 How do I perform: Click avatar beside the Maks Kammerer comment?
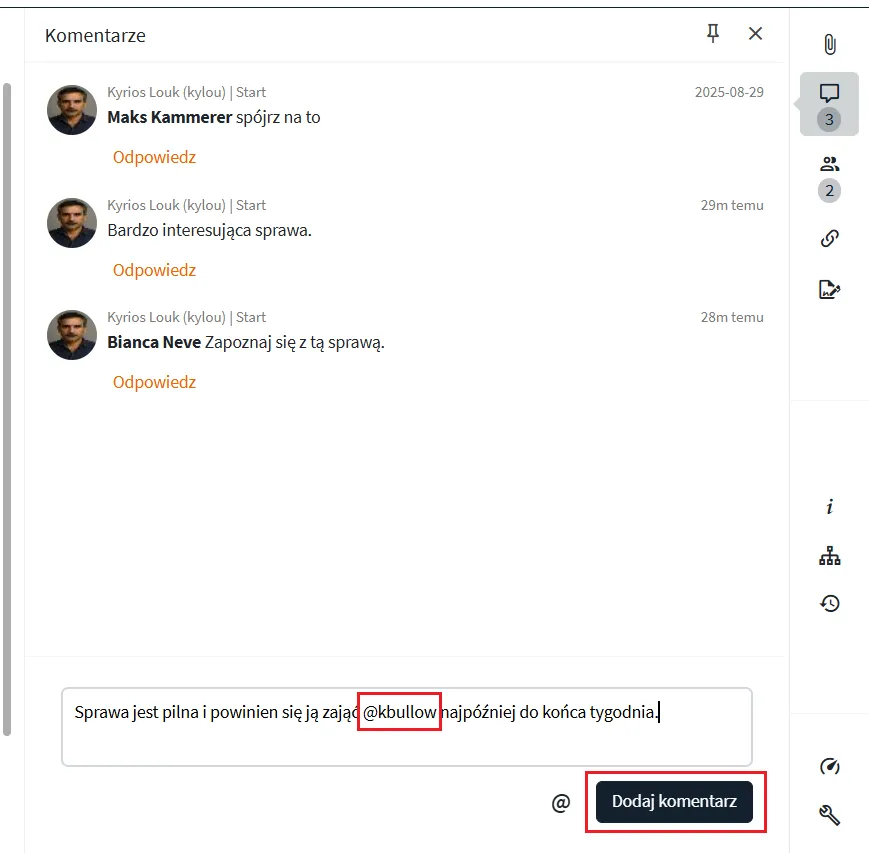(72, 110)
